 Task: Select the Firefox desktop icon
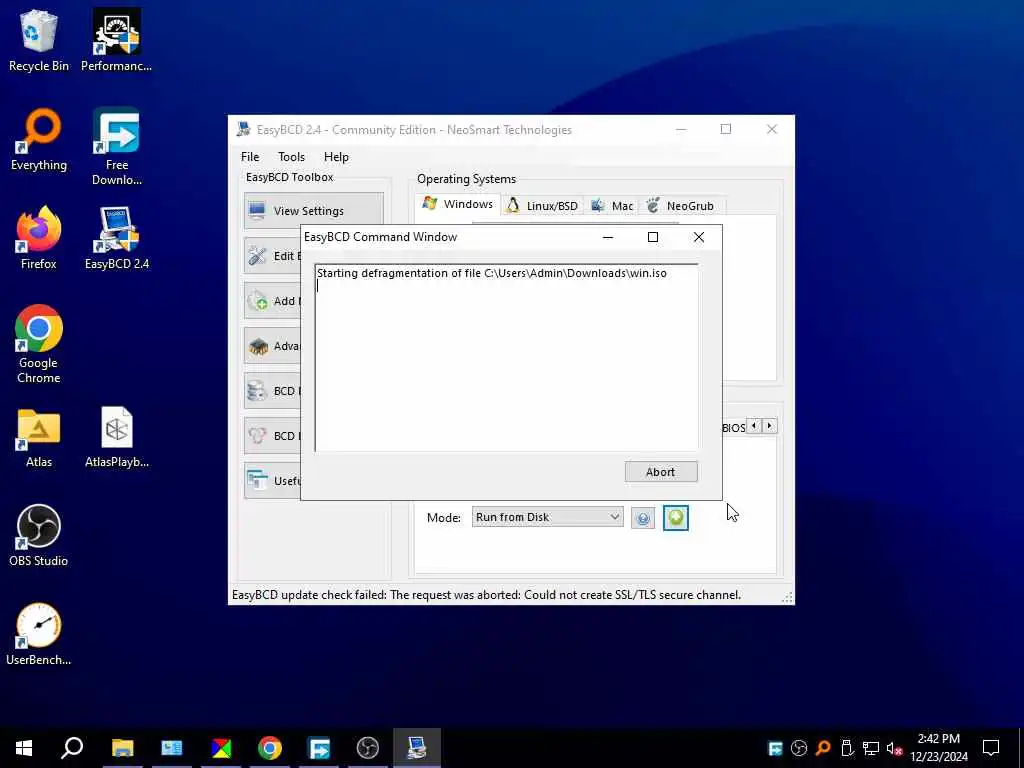(39, 238)
